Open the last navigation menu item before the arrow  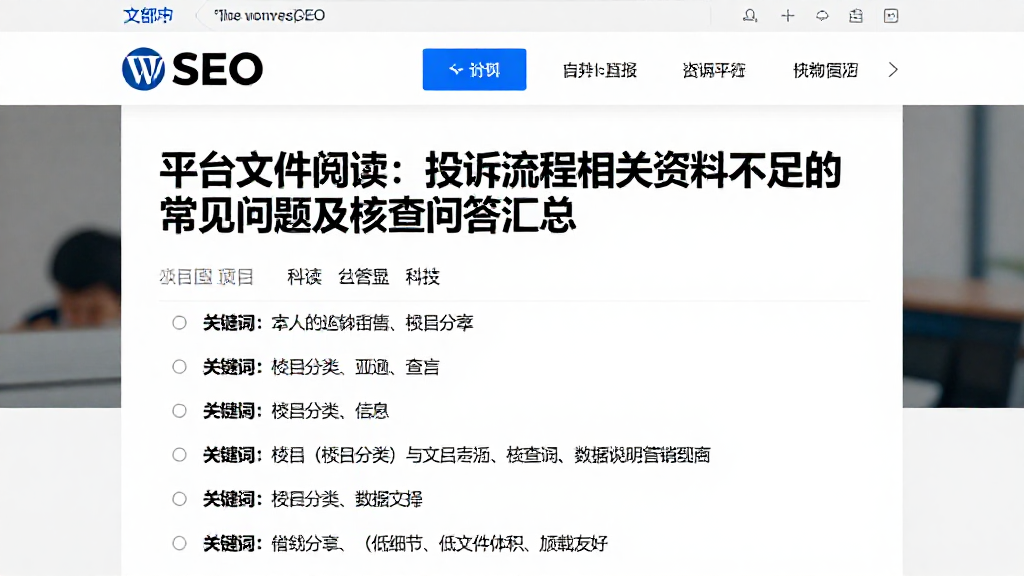[825, 70]
